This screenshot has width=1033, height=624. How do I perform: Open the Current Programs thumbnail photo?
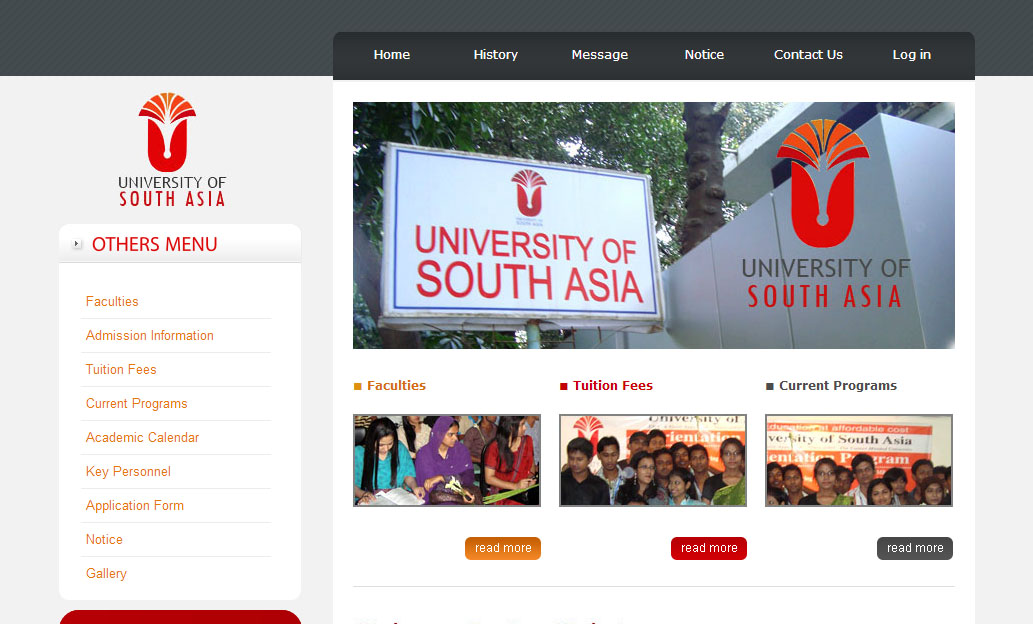(x=858, y=461)
